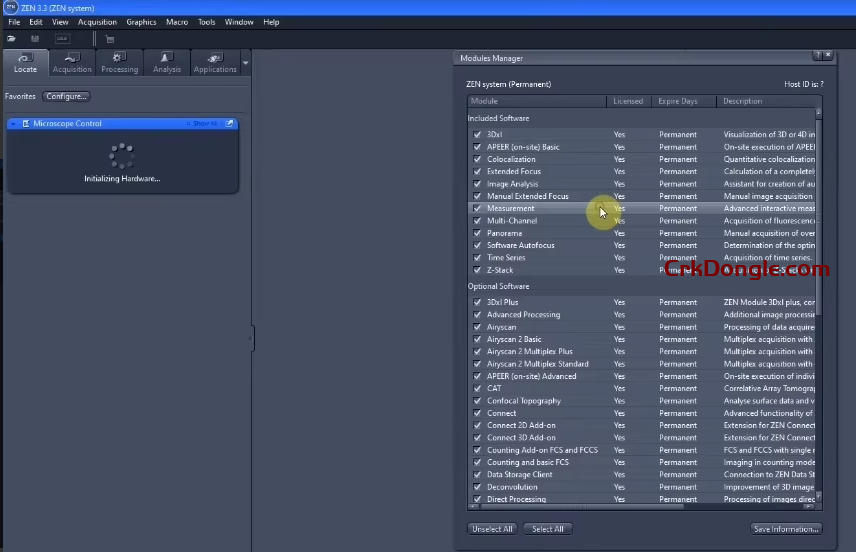
Task: Uncheck the Deconvolution module checkbox
Action: coord(477,487)
